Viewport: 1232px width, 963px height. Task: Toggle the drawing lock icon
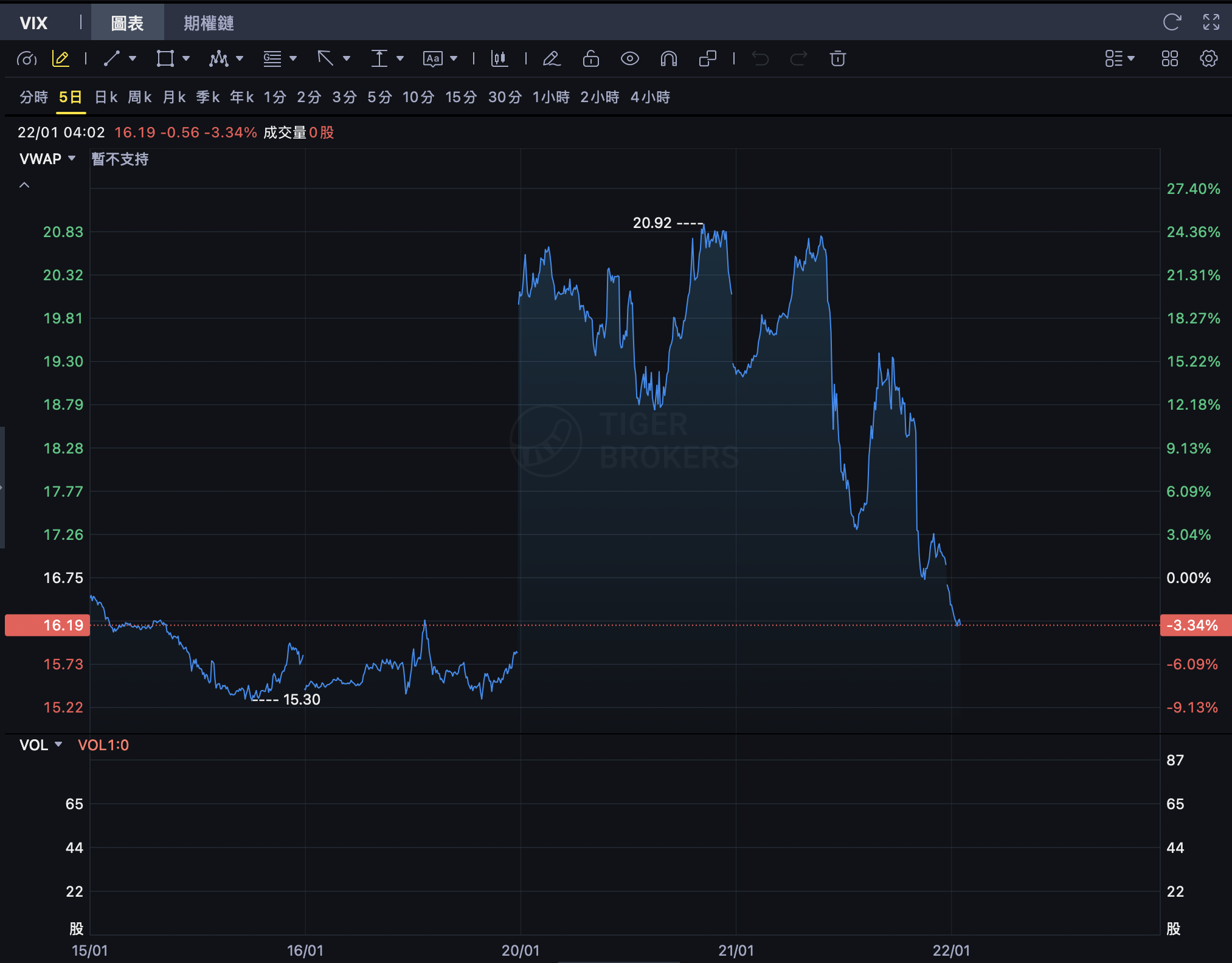(x=590, y=58)
